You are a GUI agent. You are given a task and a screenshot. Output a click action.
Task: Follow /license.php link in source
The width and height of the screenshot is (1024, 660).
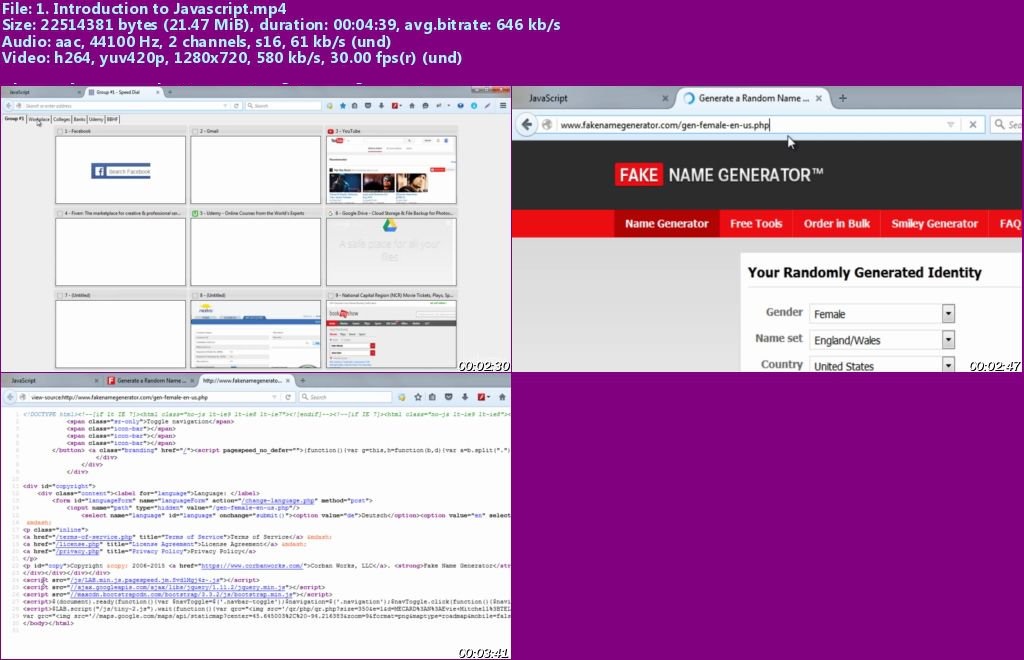click(78, 544)
